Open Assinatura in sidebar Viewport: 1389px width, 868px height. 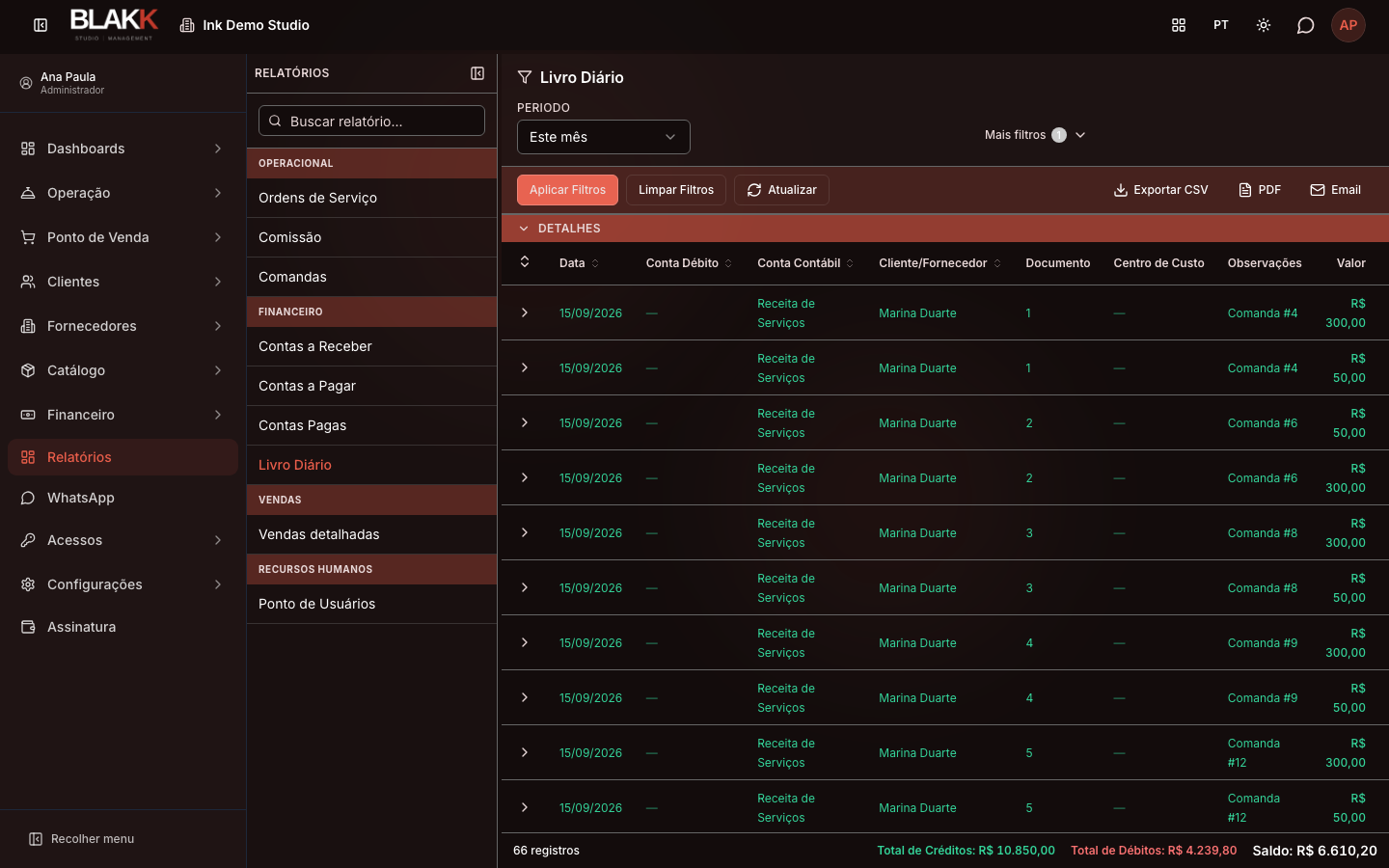pos(123,627)
